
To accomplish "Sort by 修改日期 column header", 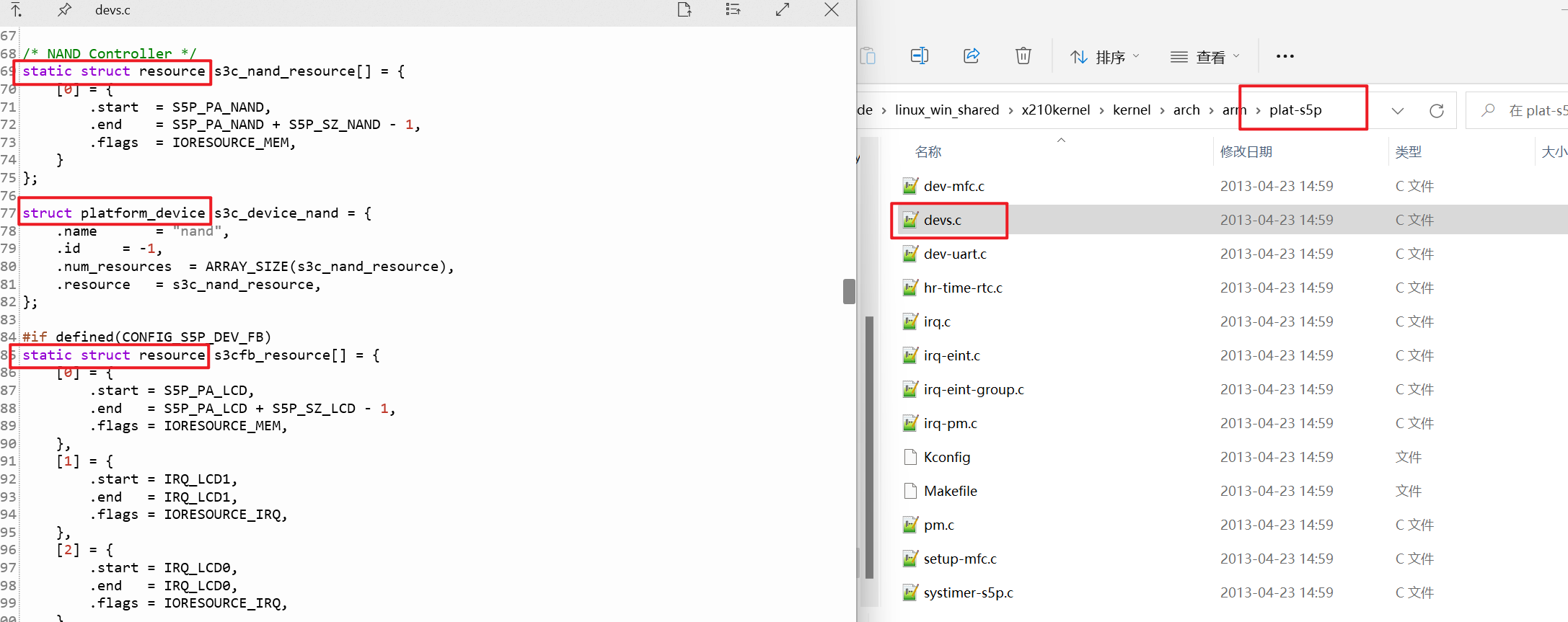I will [1246, 152].
